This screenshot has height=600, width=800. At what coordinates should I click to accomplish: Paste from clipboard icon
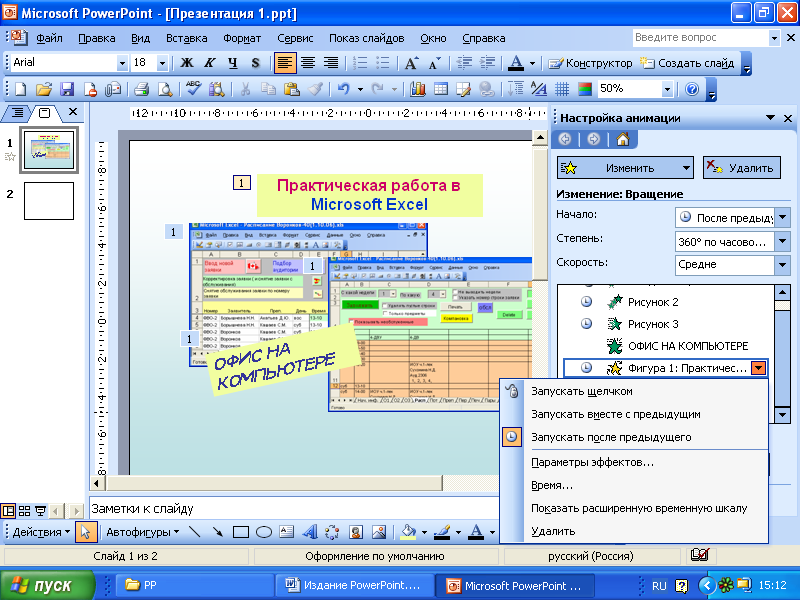[291, 89]
